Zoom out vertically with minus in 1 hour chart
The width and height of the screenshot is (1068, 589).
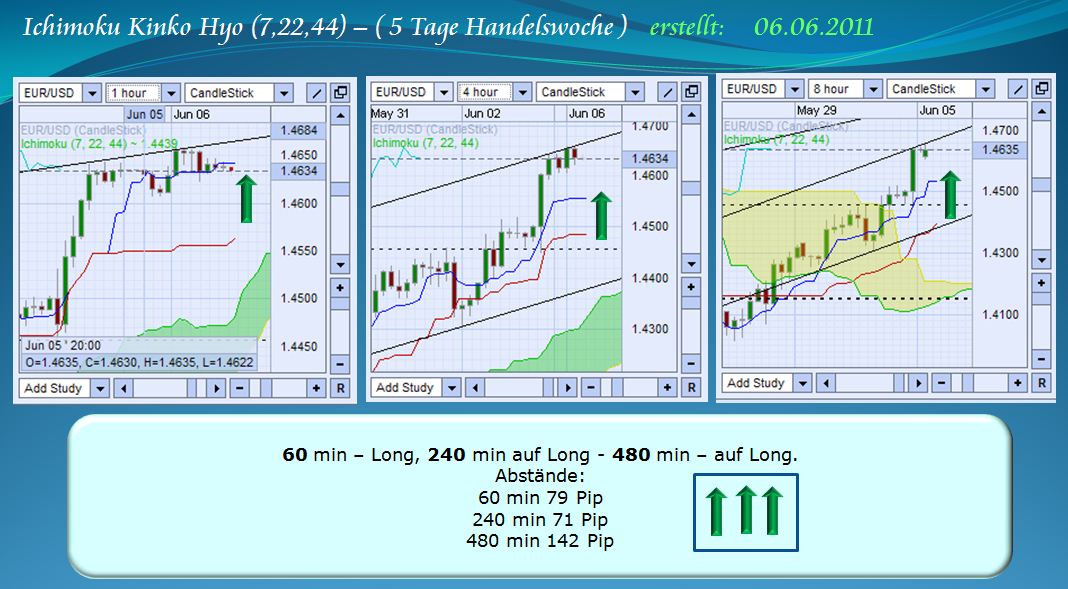[340, 364]
